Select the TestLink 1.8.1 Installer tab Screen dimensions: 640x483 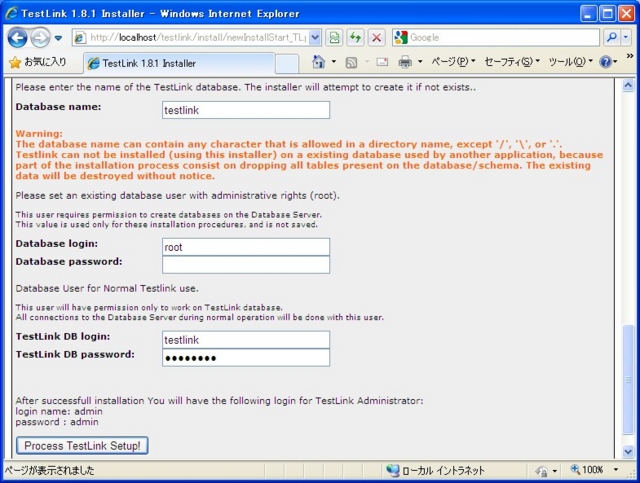[x=179, y=63]
